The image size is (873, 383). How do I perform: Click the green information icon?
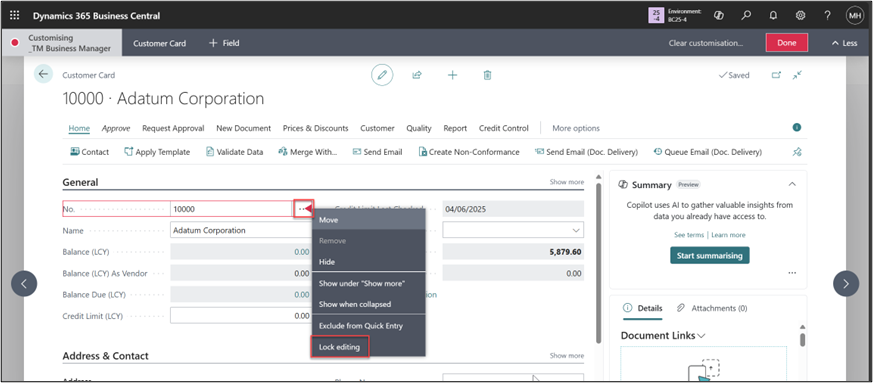[x=797, y=127]
